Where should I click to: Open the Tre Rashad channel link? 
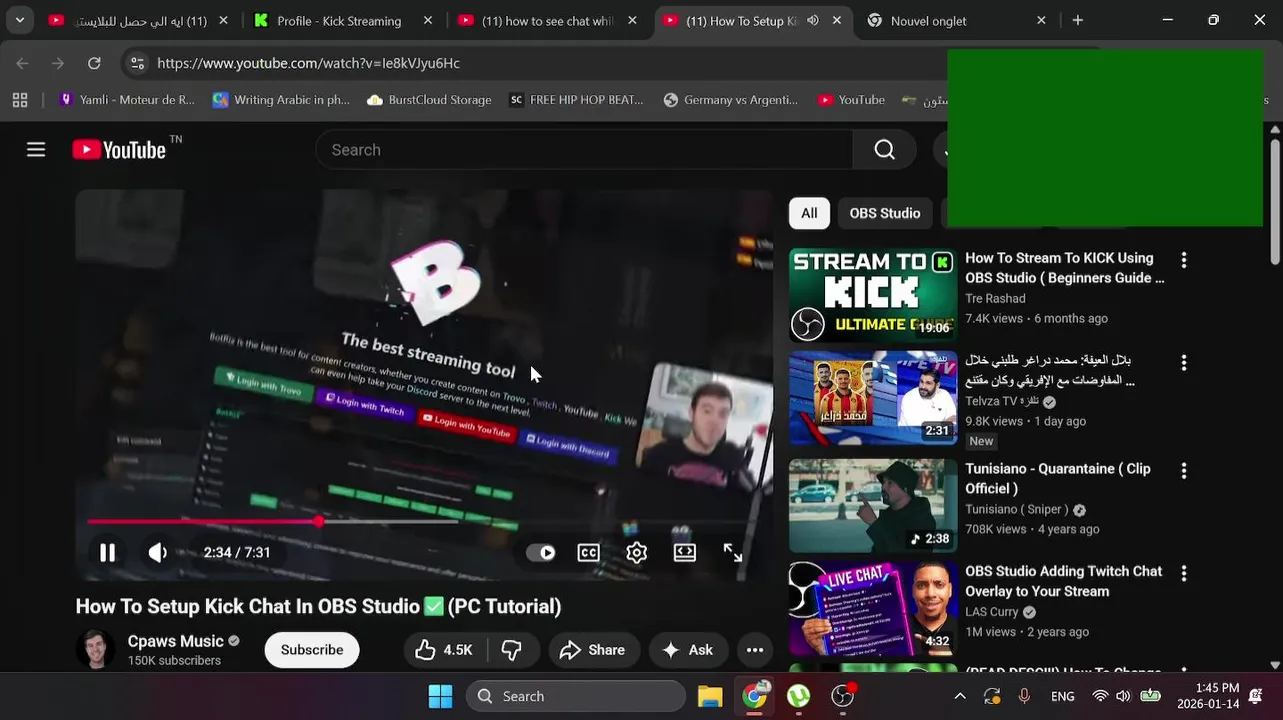coord(995,298)
